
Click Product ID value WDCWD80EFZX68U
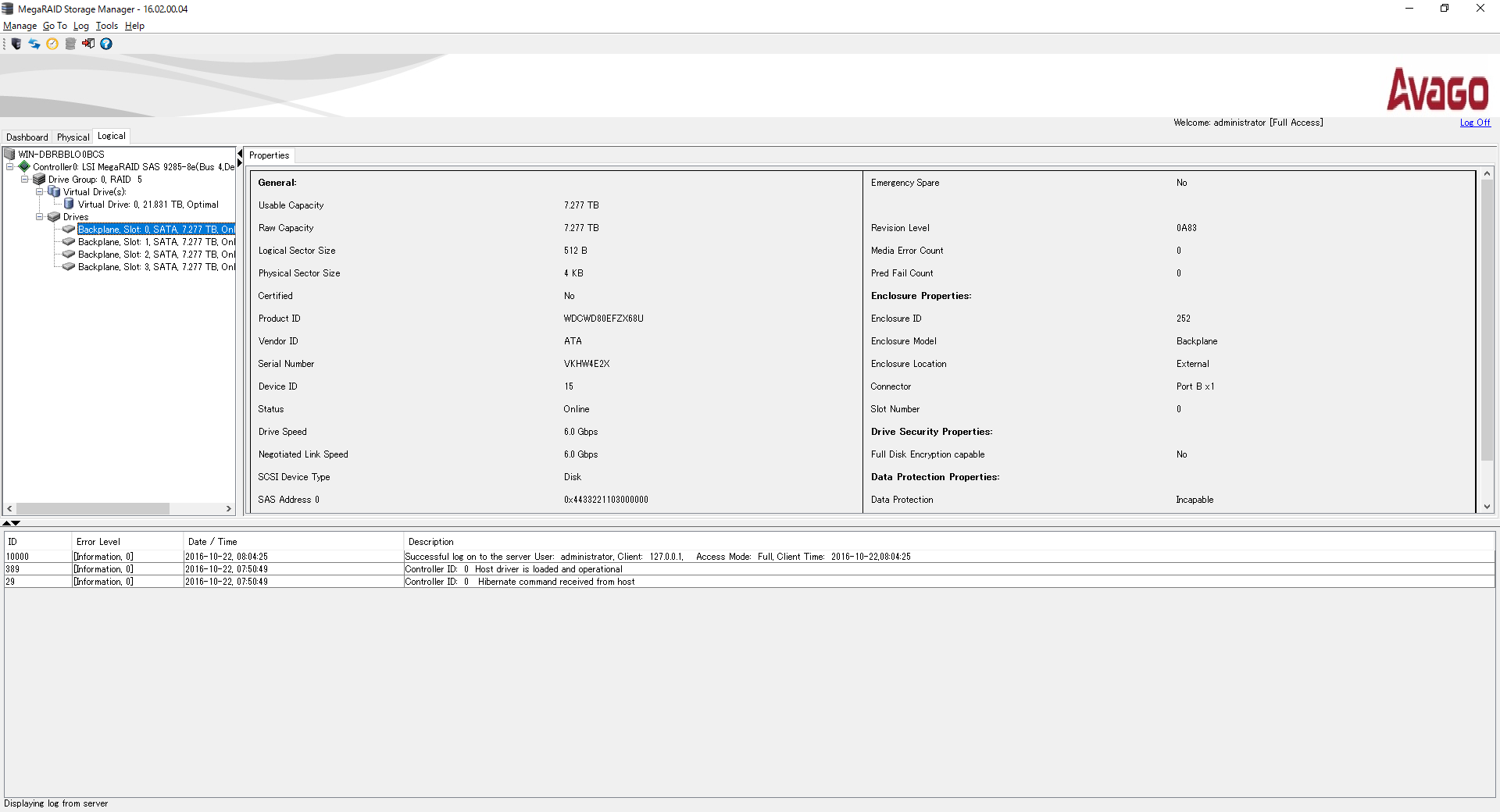(x=603, y=319)
